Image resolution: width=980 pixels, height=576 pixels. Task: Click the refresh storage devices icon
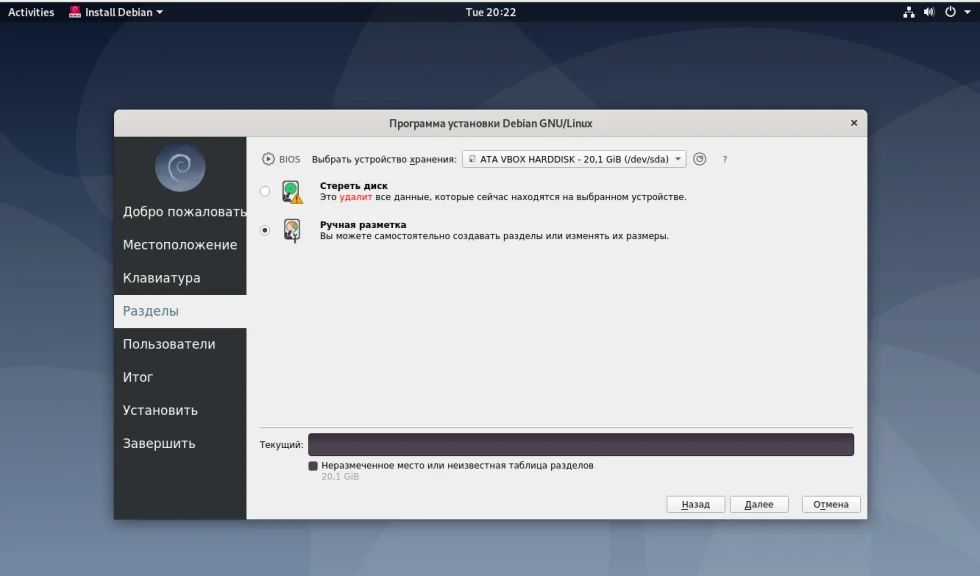click(699, 159)
